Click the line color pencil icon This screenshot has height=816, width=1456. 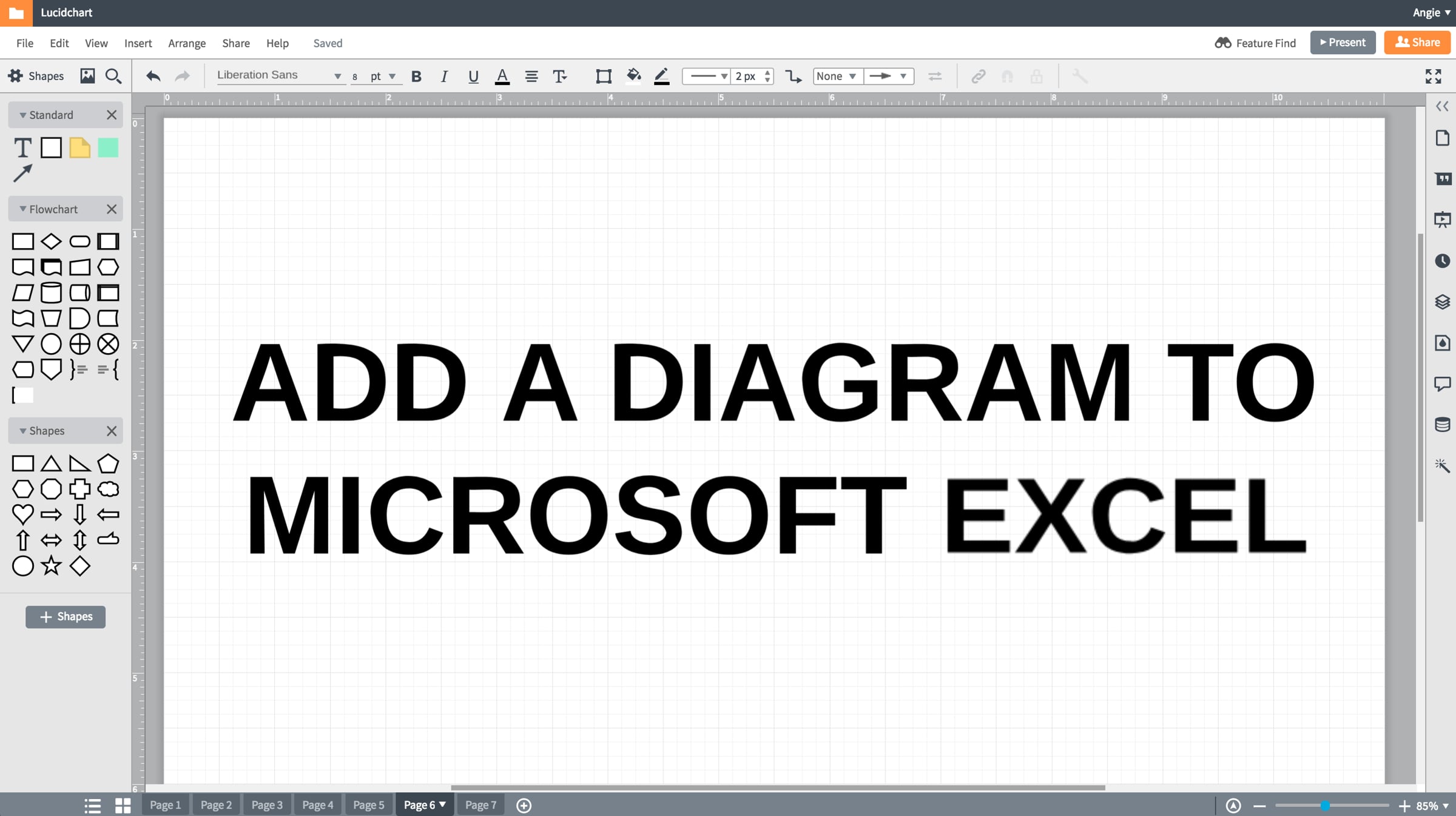(x=661, y=76)
